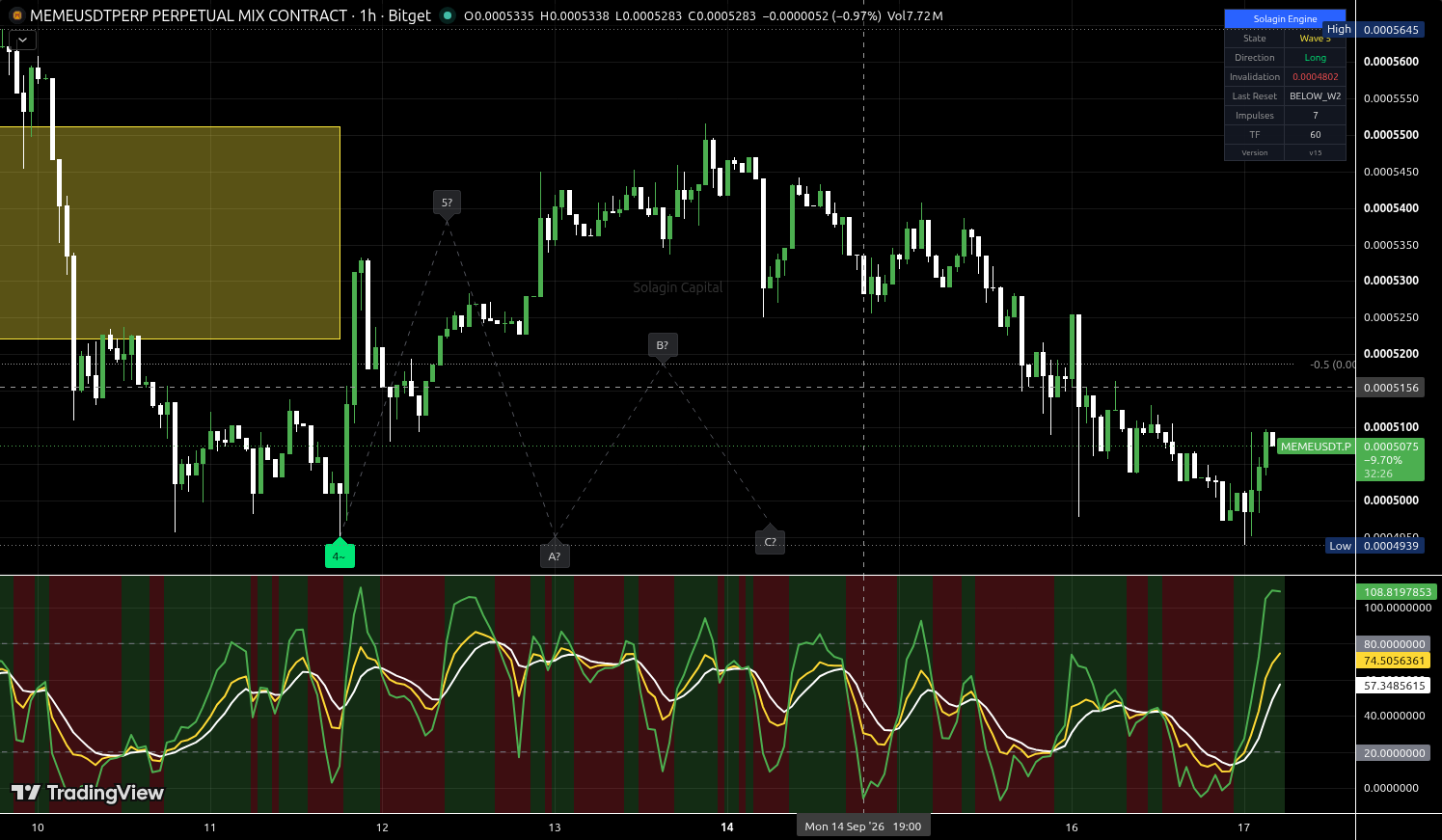
Task: Click date 14 on time axis
Action: 727,827
